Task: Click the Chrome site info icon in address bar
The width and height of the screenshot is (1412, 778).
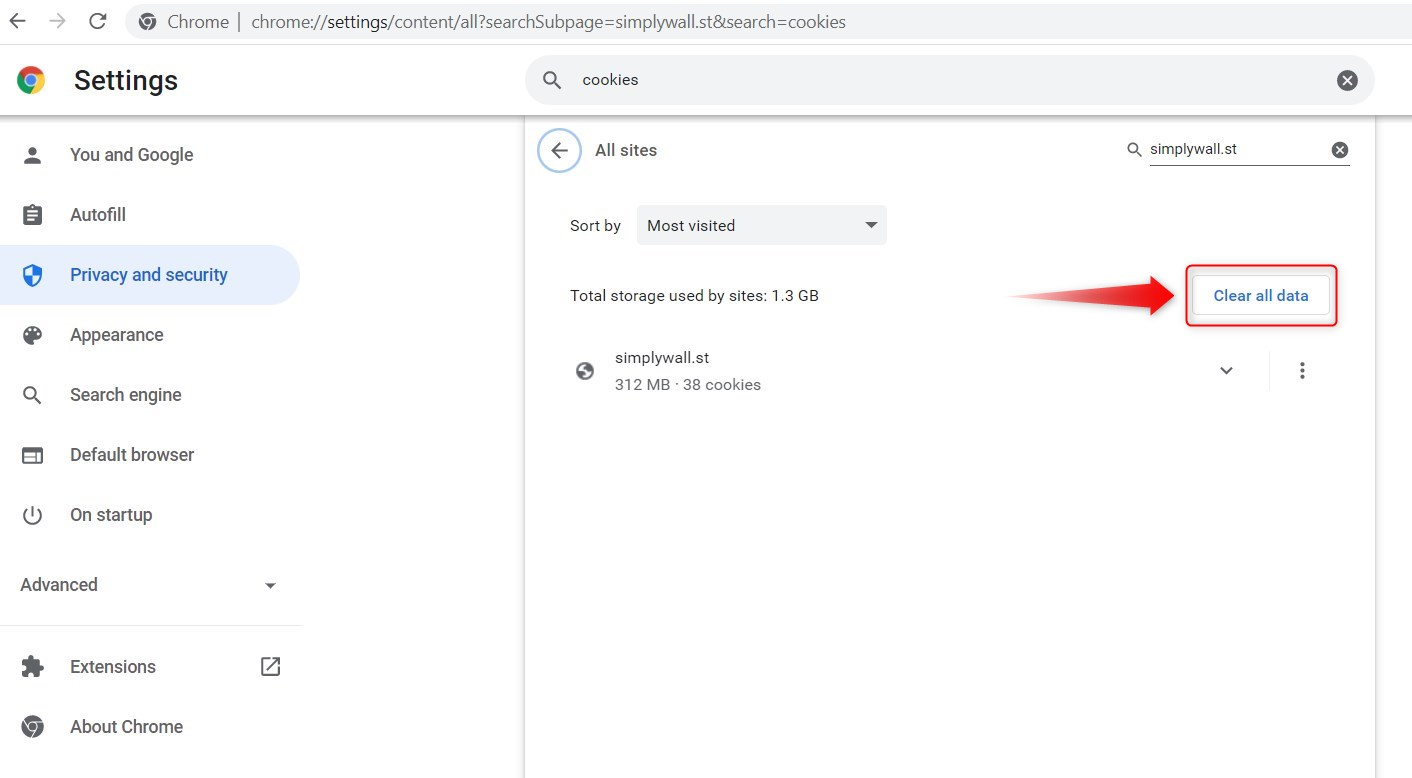Action: point(148,22)
